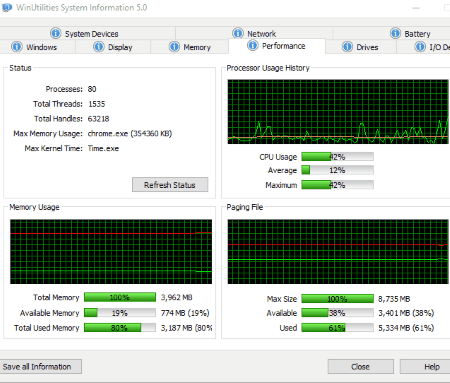
Task: Click the Memory tab info icon
Action: (174, 47)
